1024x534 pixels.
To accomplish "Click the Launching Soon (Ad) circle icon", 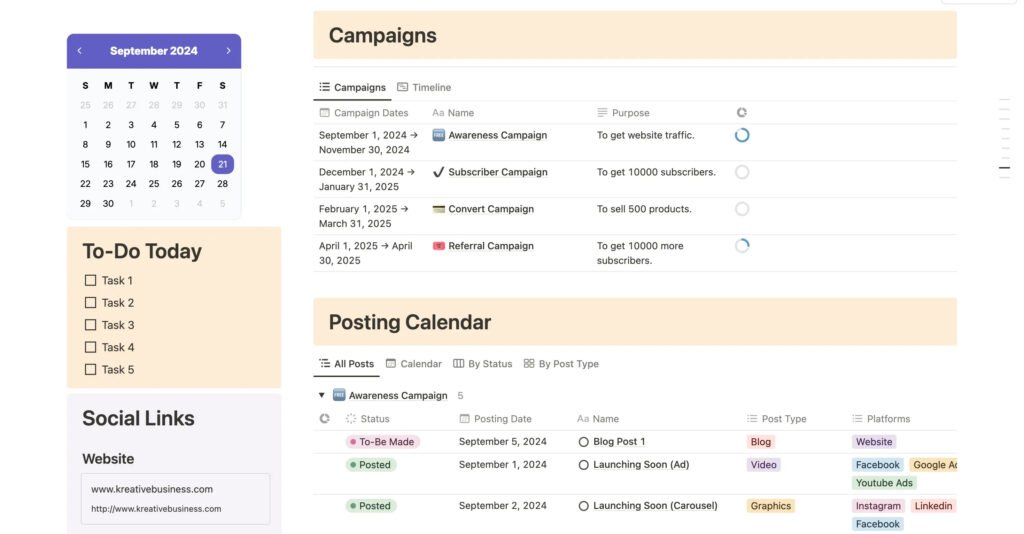I will pos(583,465).
